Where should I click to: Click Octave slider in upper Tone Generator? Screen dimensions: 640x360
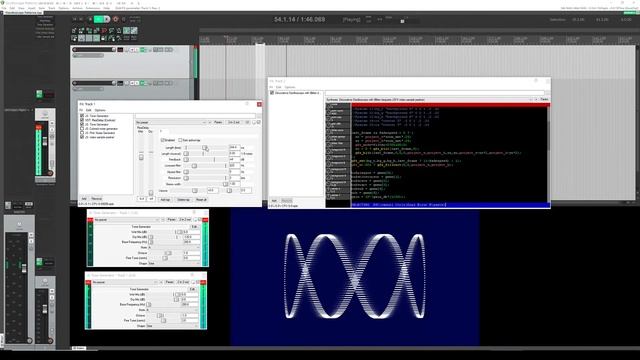[167, 253]
